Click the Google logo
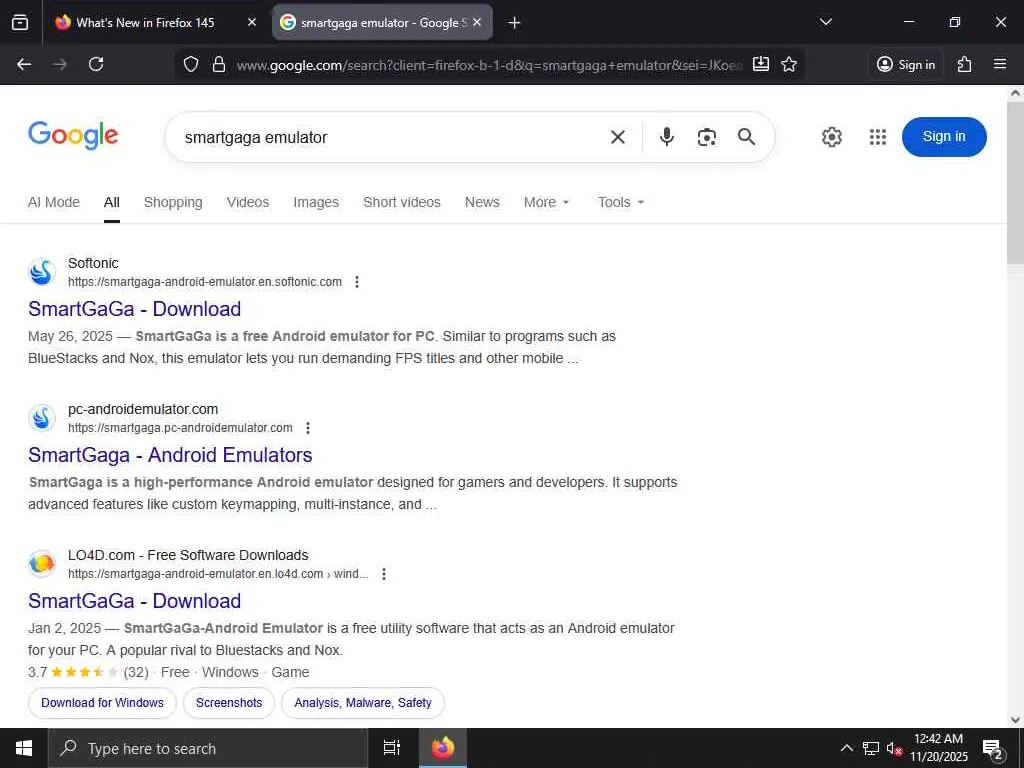This screenshot has height=768, width=1024. click(73, 135)
